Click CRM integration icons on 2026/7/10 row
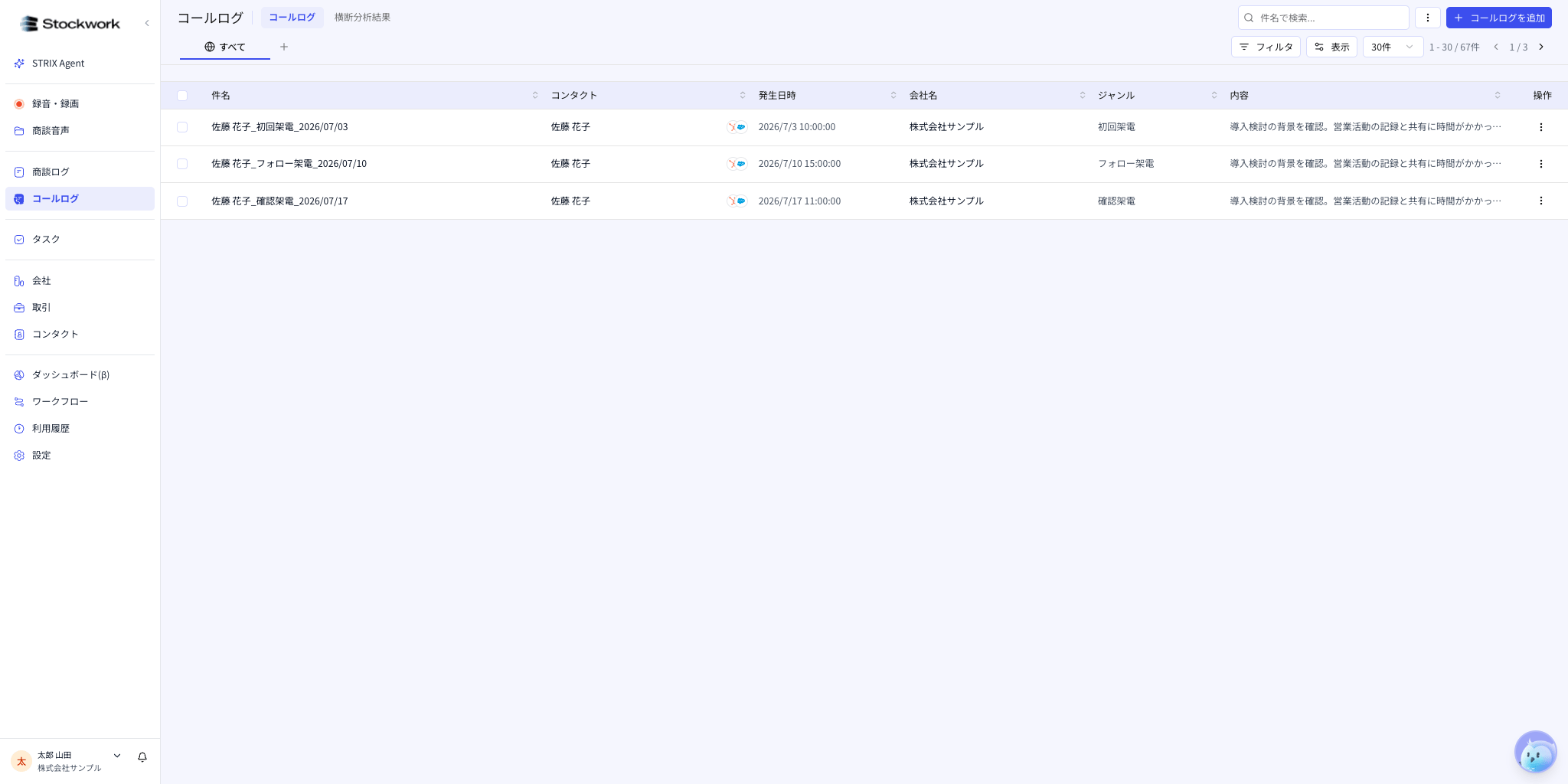1568x784 pixels. pyautogui.click(x=737, y=164)
